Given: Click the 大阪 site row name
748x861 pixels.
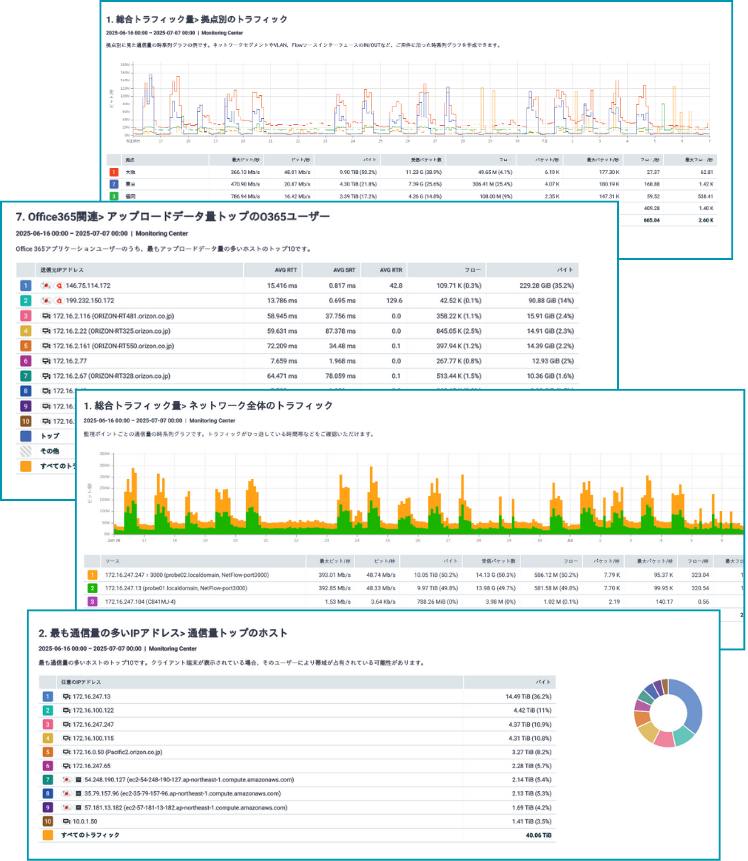Looking at the screenshot, I should [130, 172].
